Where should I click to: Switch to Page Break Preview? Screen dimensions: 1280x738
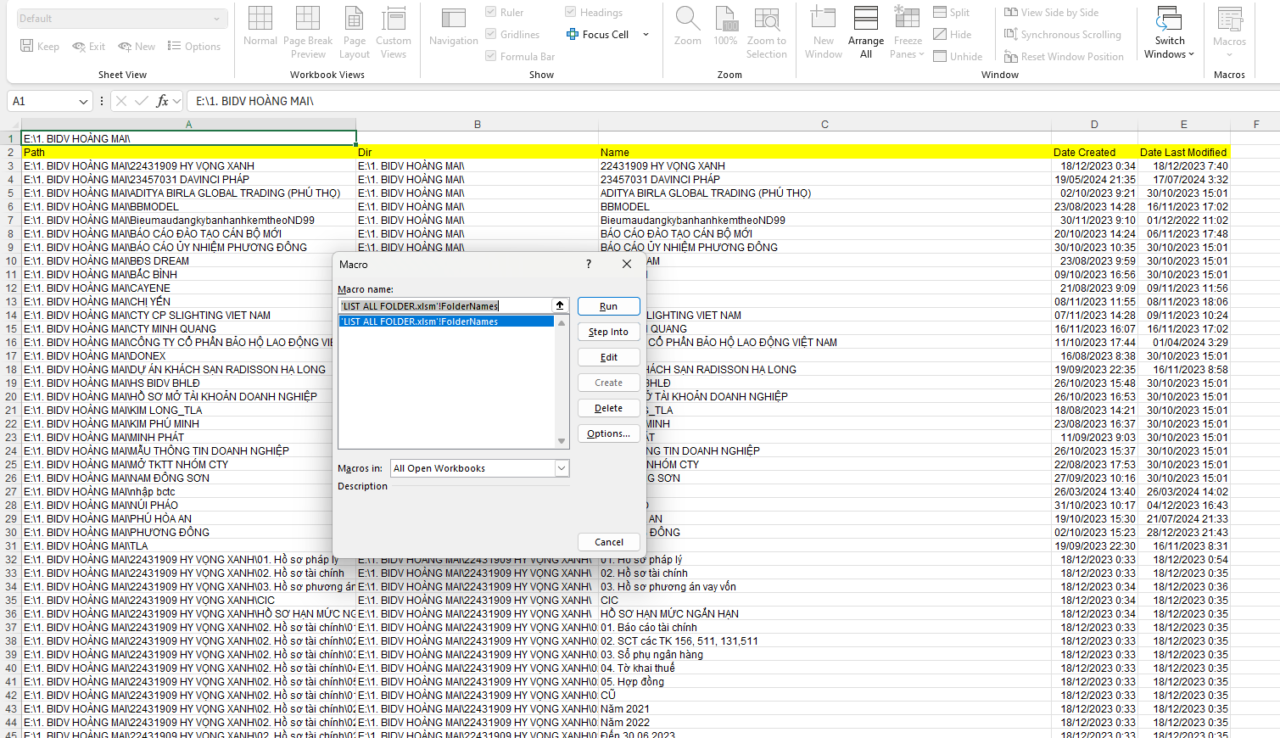click(x=307, y=32)
